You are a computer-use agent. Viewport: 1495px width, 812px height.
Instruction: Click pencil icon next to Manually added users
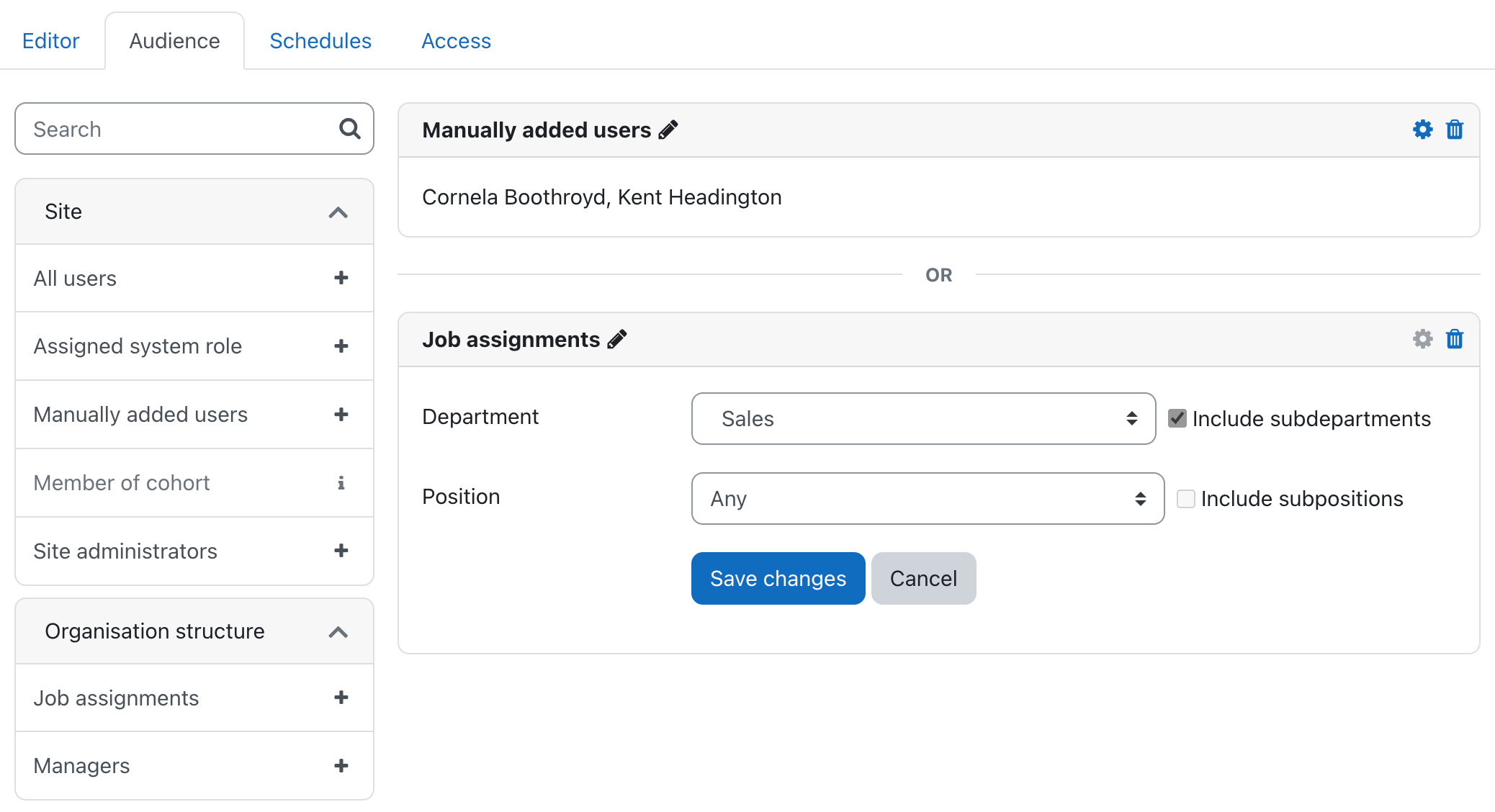pos(668,130)
